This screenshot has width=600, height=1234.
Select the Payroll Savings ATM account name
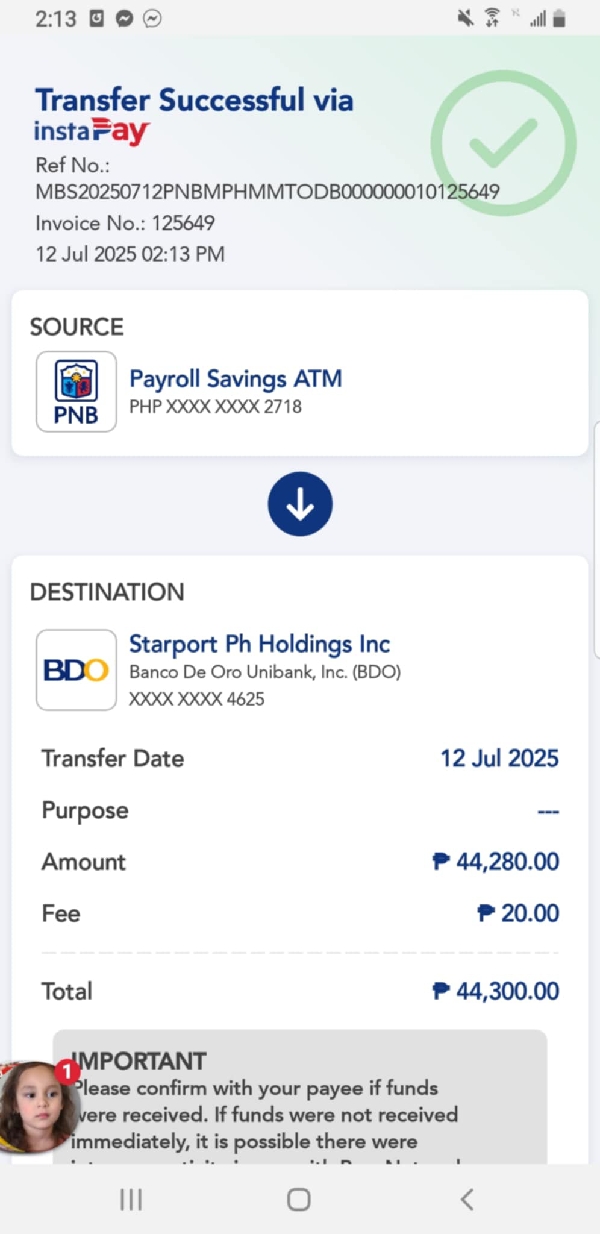click(x=236, y=379)
